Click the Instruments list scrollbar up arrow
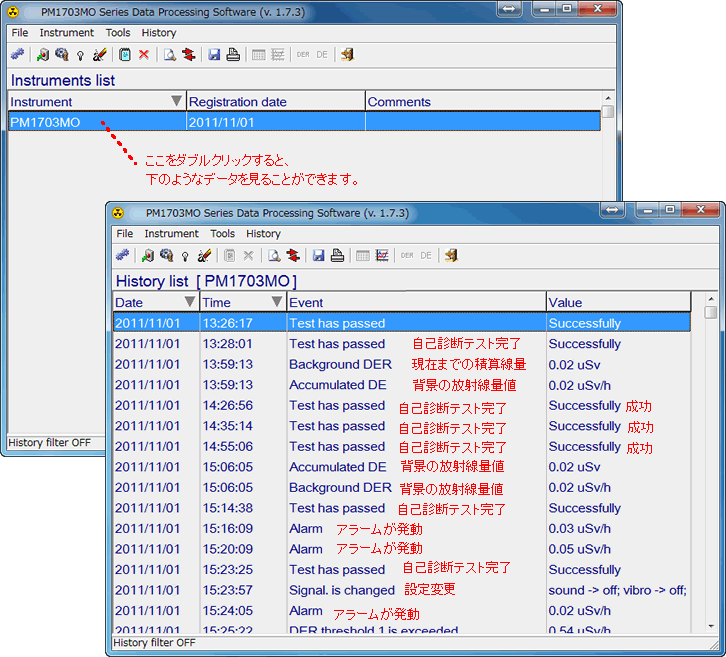The width and height of the screenshot is (726, 657). 608,98
